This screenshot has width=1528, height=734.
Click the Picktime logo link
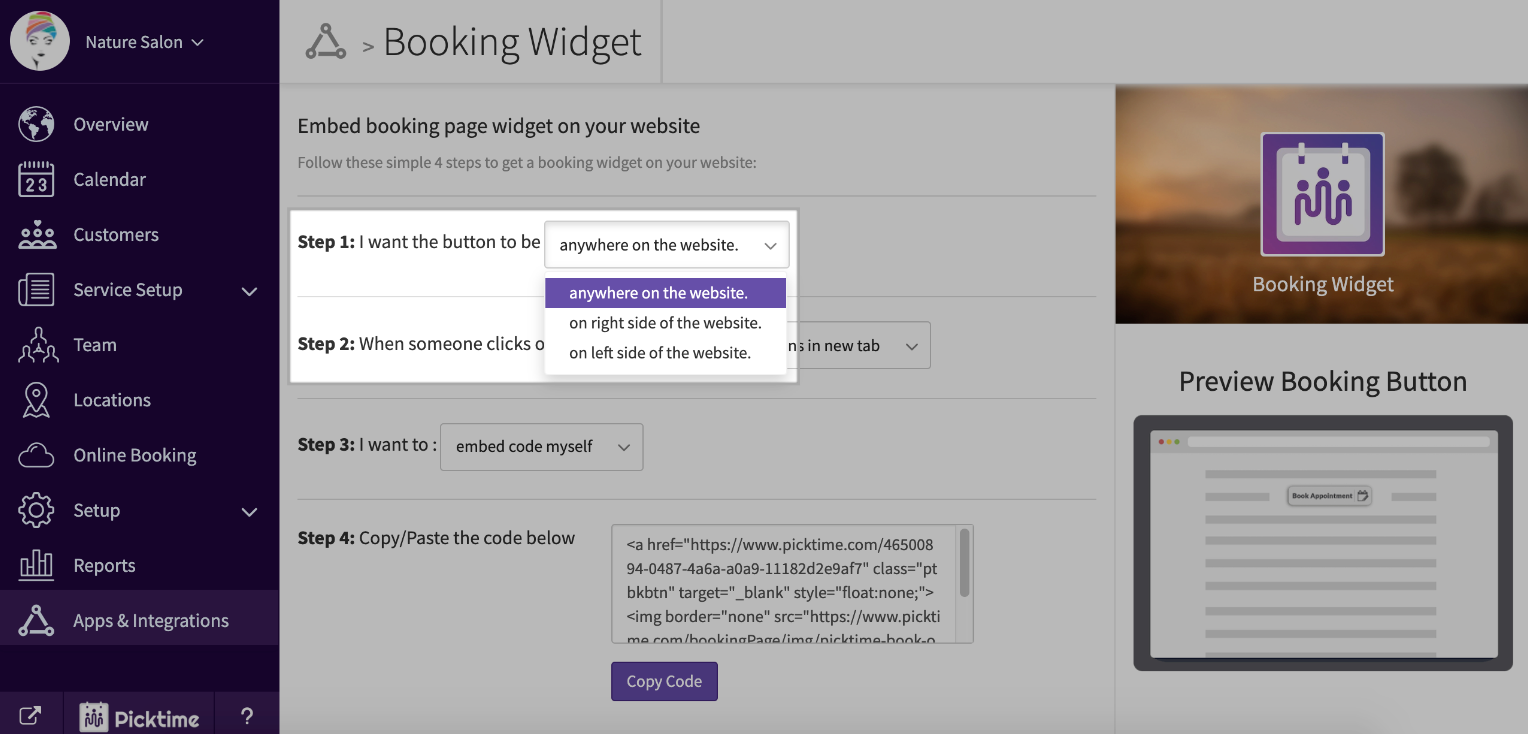click(139, 716)
